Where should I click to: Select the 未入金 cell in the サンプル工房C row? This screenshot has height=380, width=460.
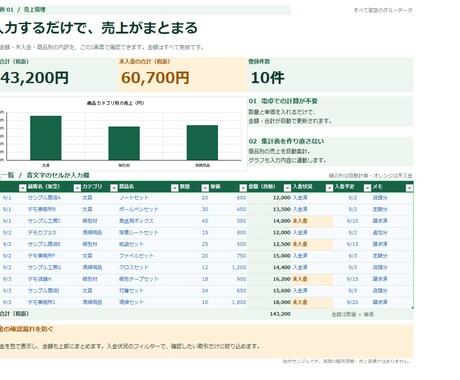click(x=312, y=221)
